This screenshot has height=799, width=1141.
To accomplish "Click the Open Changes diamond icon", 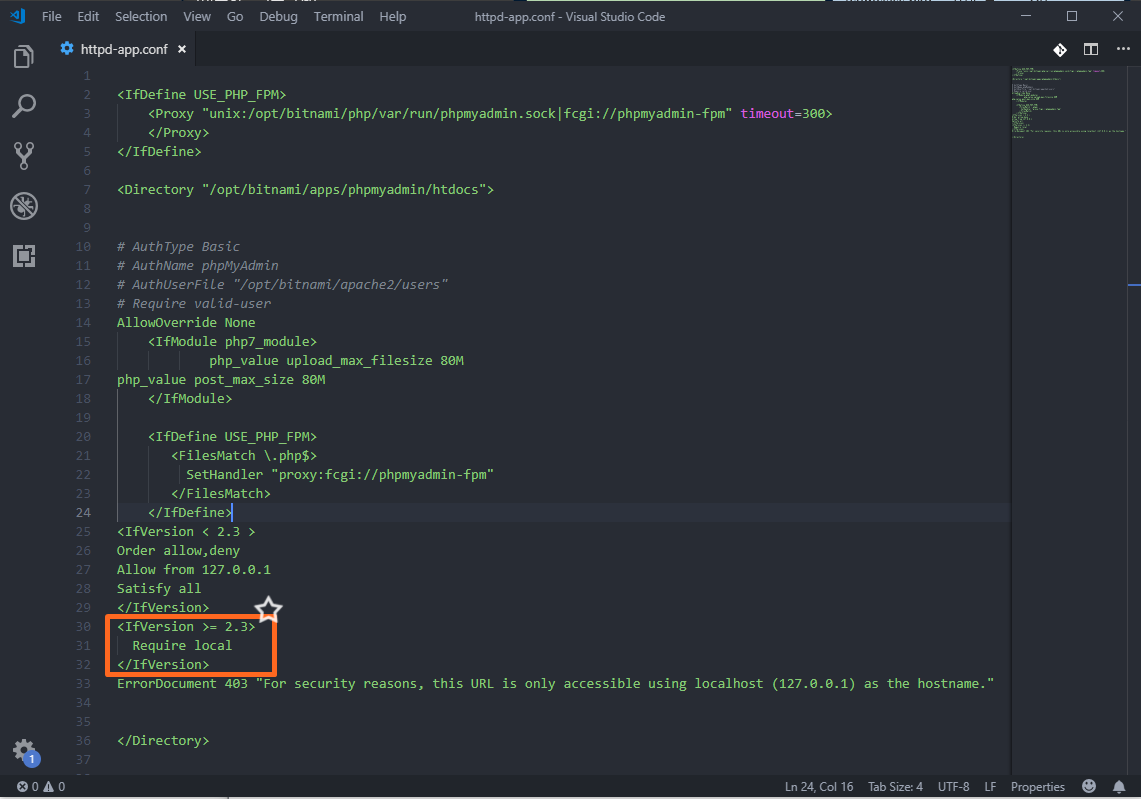I will [x=1060, y=49].
